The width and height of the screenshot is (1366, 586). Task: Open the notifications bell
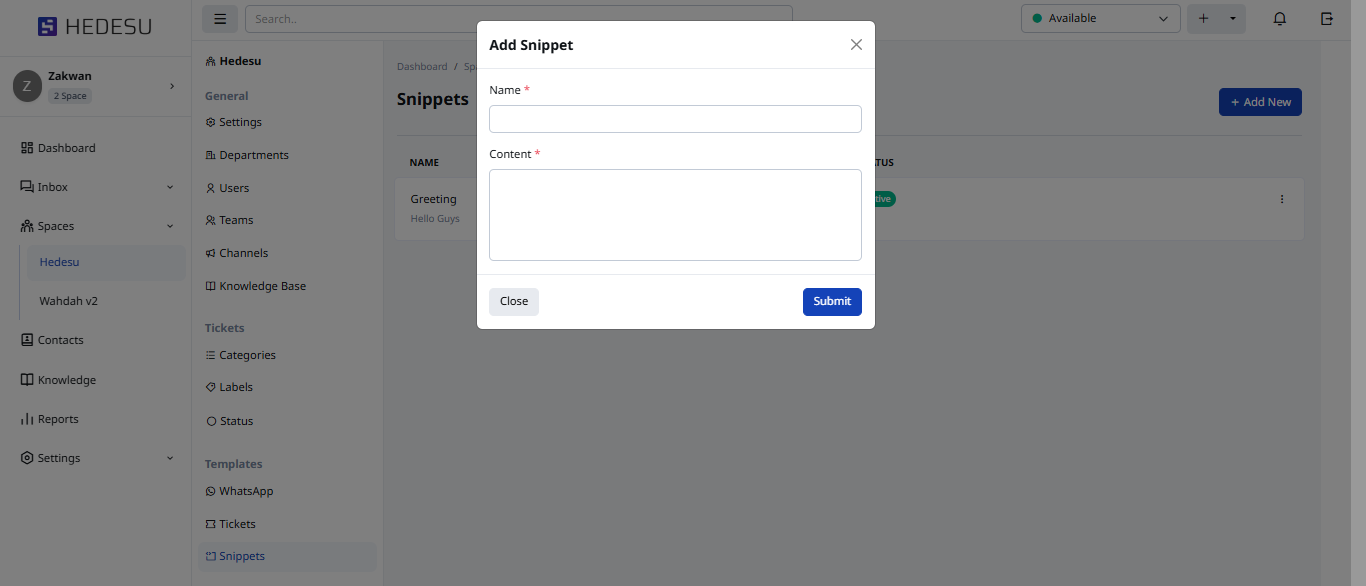click(x=1279, y=19)
